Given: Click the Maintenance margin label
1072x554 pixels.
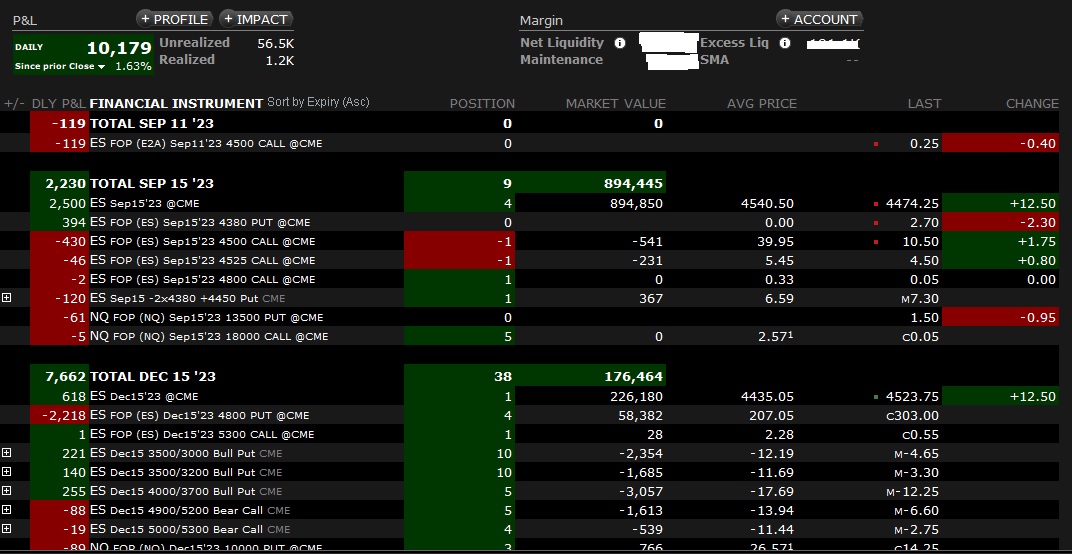Looking at the screenshot, I should tap(561, 60).
